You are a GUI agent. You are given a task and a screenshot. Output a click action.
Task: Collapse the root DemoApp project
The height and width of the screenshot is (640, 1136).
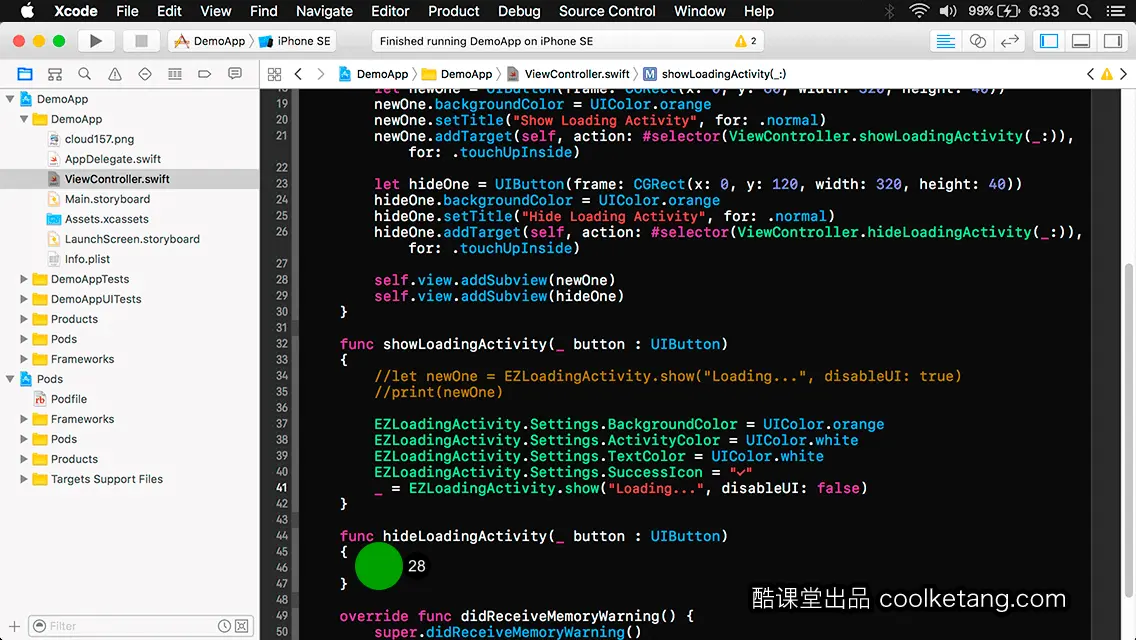point(10,99)
